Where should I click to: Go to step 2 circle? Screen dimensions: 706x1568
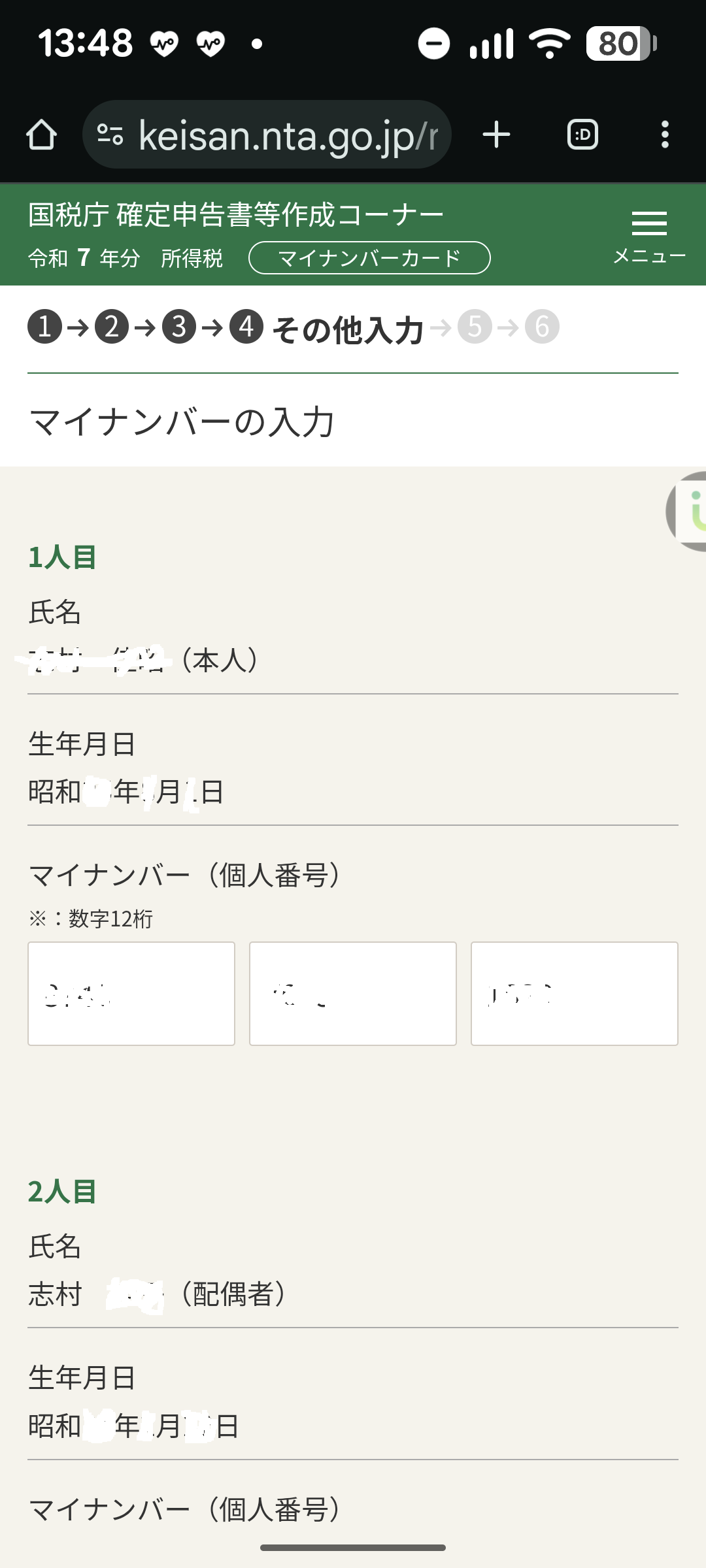112,327
